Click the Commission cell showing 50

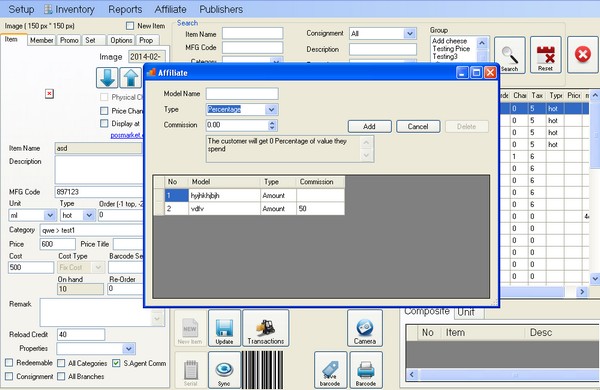pos(320,209)
